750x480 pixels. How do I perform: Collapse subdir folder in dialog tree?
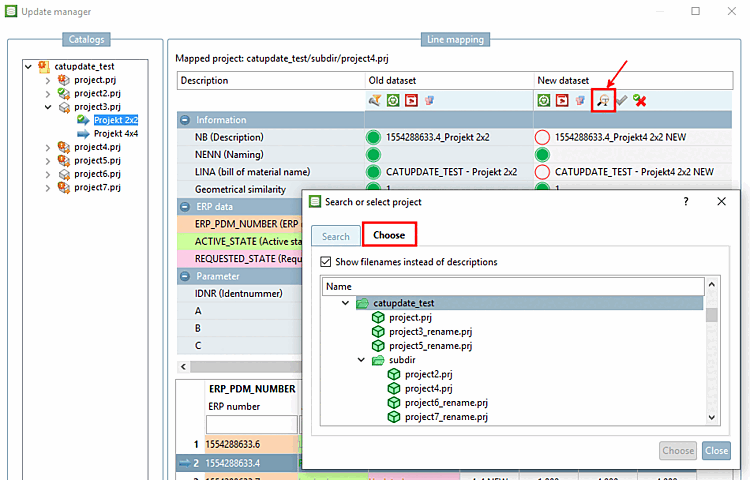click(x=361, y=360)
